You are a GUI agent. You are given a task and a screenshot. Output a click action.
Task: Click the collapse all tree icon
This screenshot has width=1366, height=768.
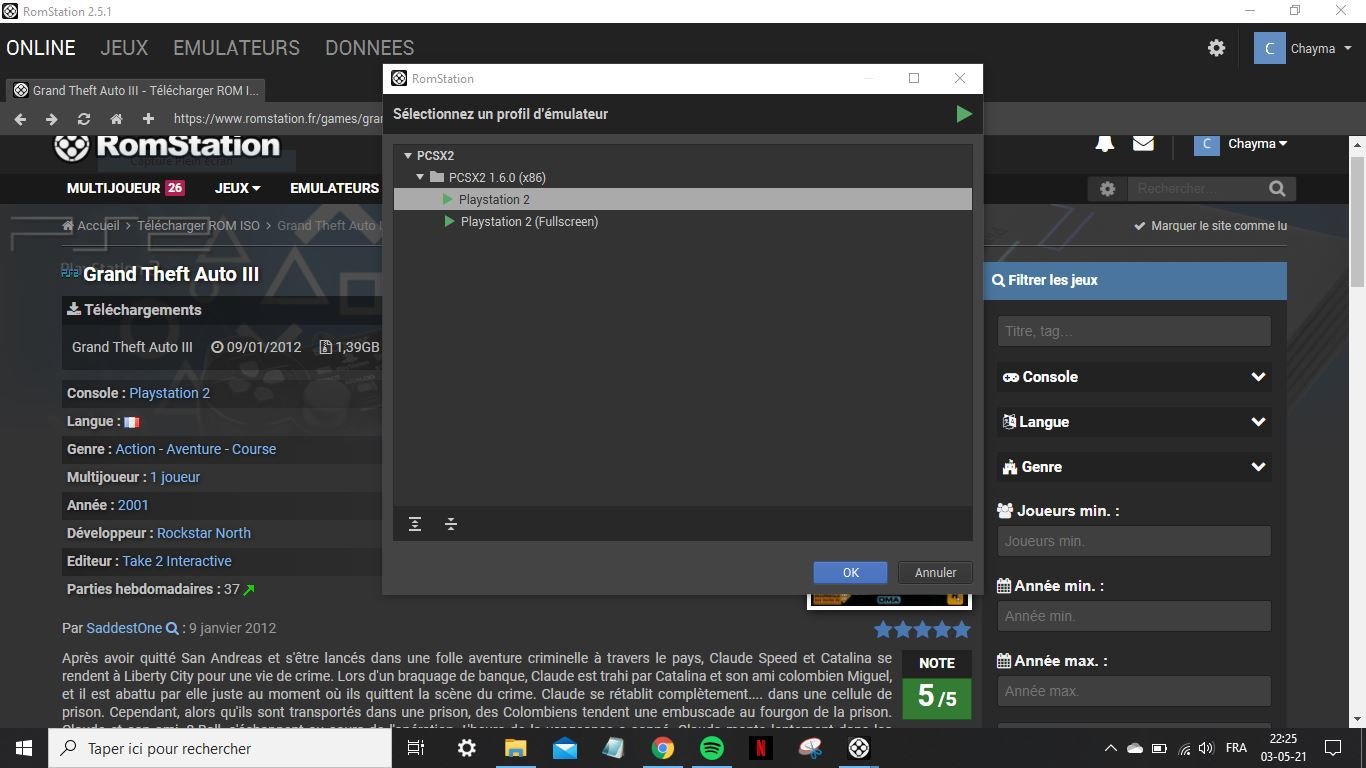coord(451,524)
